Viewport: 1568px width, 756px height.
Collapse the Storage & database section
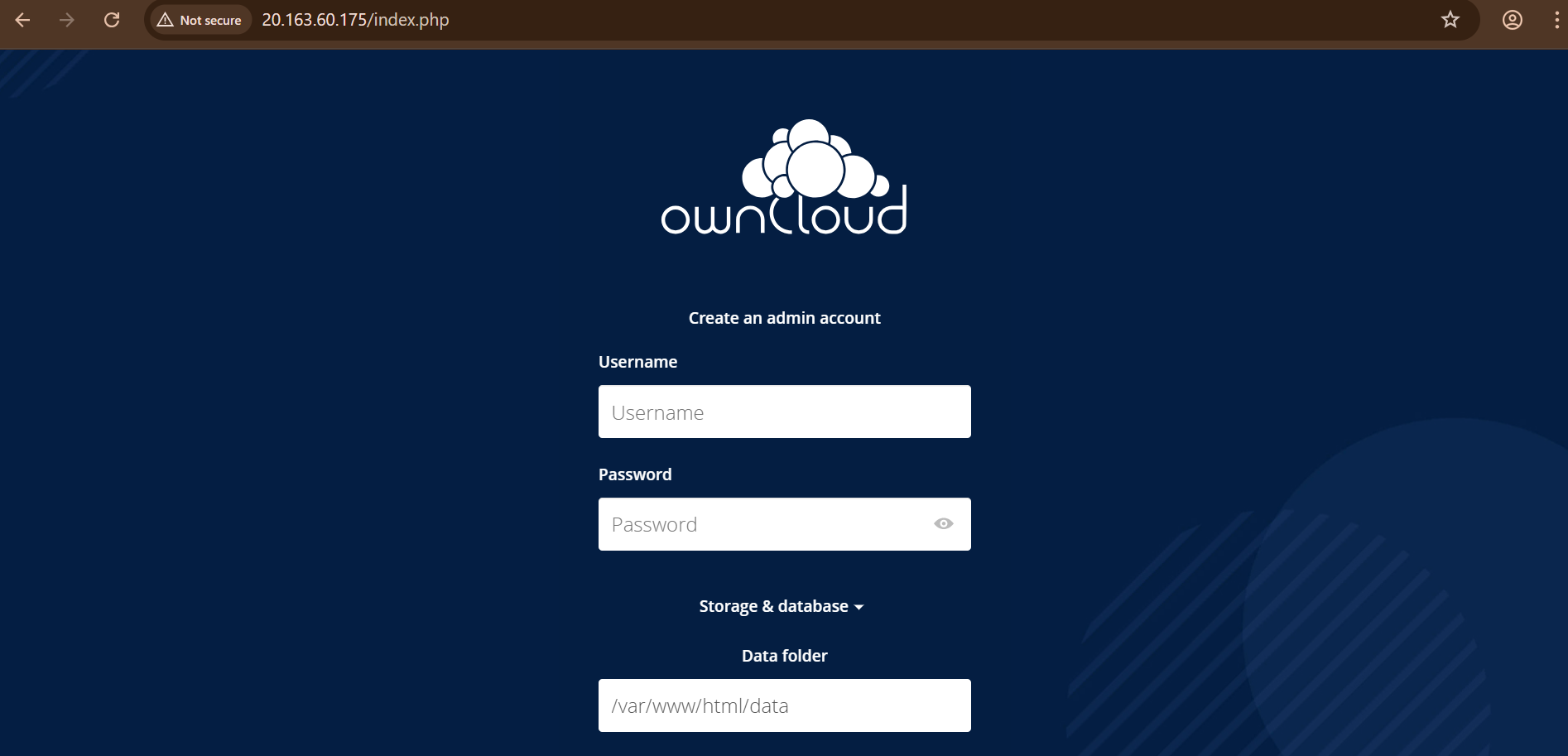pyautogui.click(x=781, y=606)
